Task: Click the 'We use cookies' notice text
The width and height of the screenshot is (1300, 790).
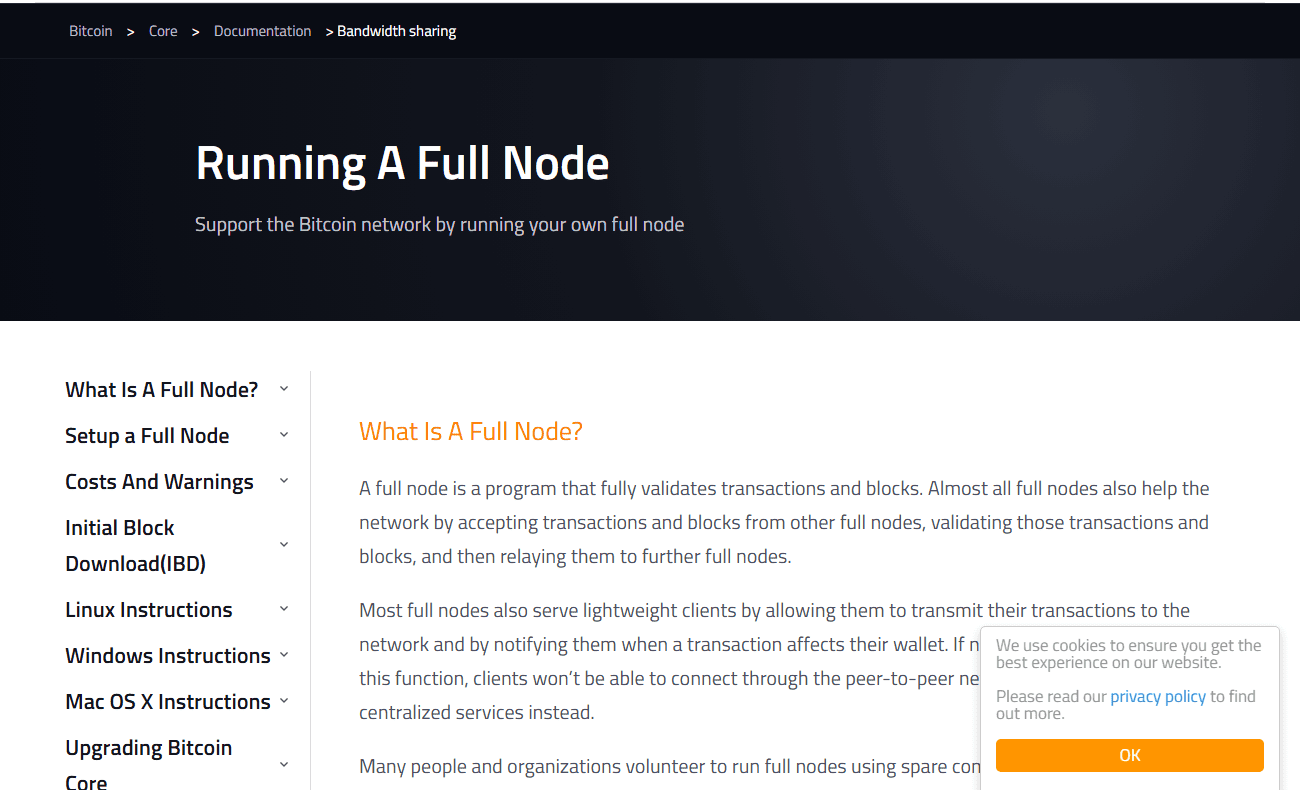Action: click(1129, 654)
